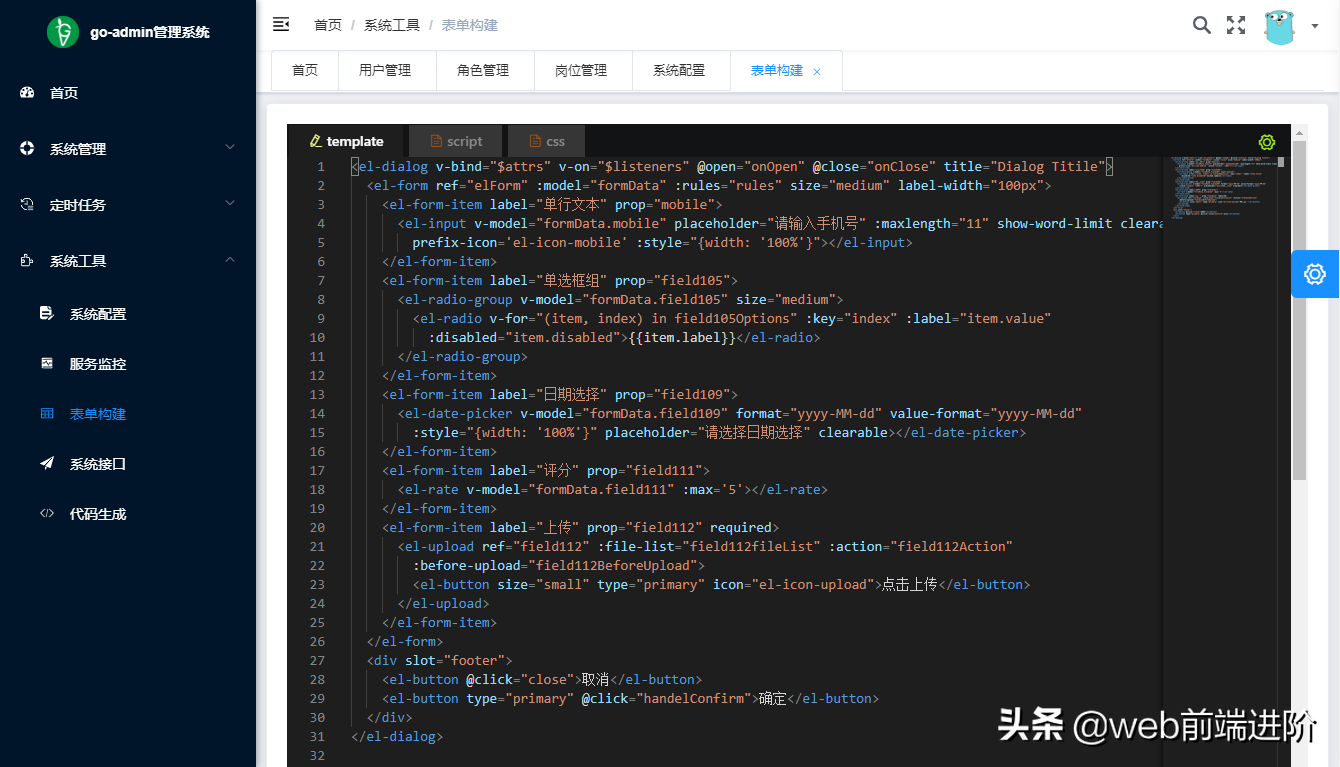
Task: Click "handelConfirm" text on line 29
Action: click(x=696, y=699)
